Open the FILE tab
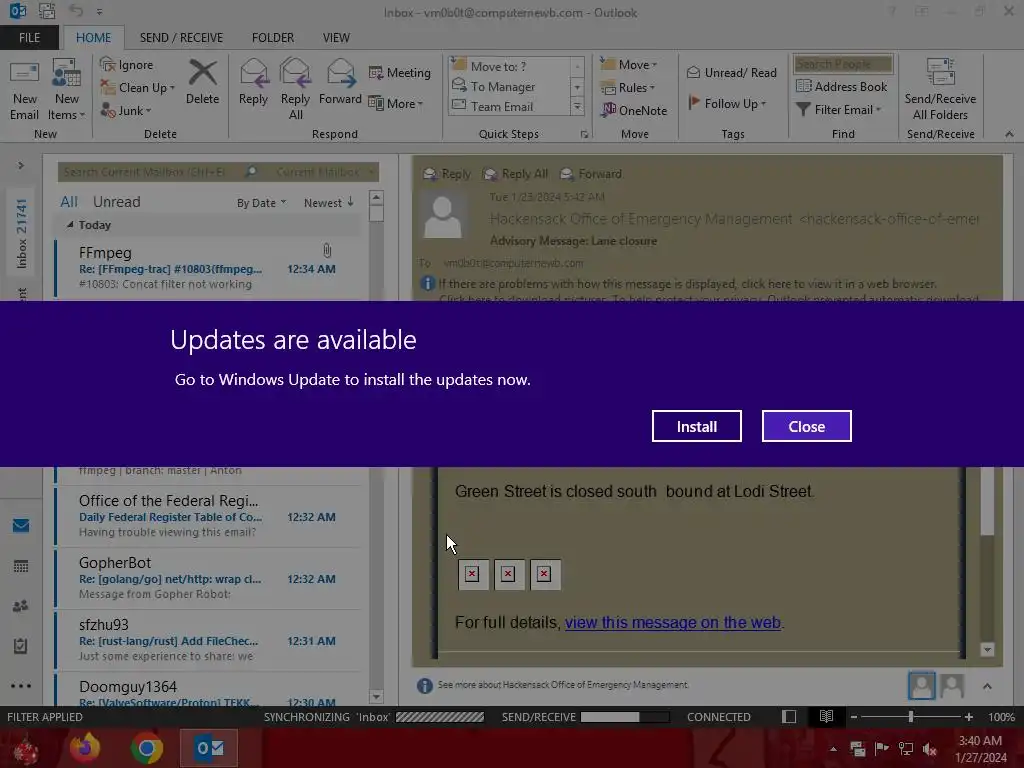 click(x=29, y=37)
